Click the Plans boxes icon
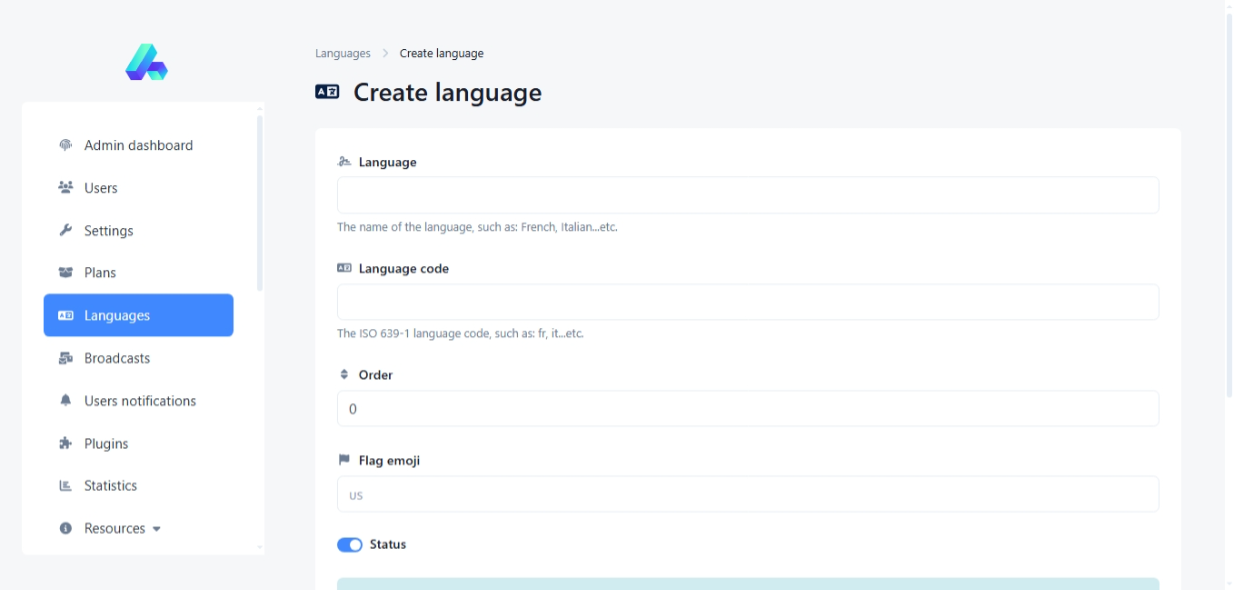Viewport: 1234px width, 590px height. click(66, 273)
